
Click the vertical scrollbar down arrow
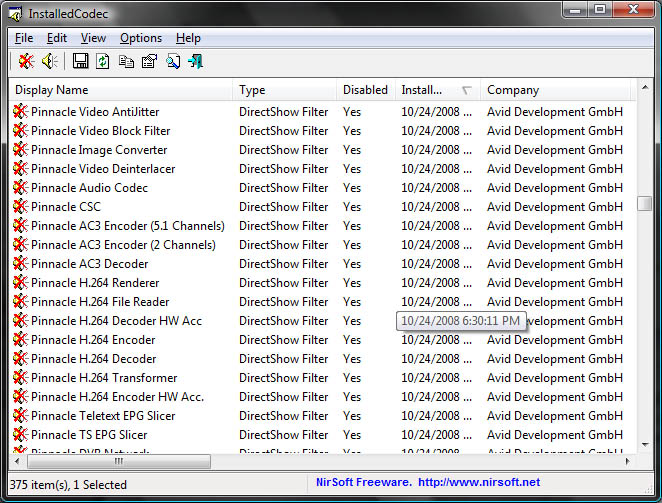645,444
